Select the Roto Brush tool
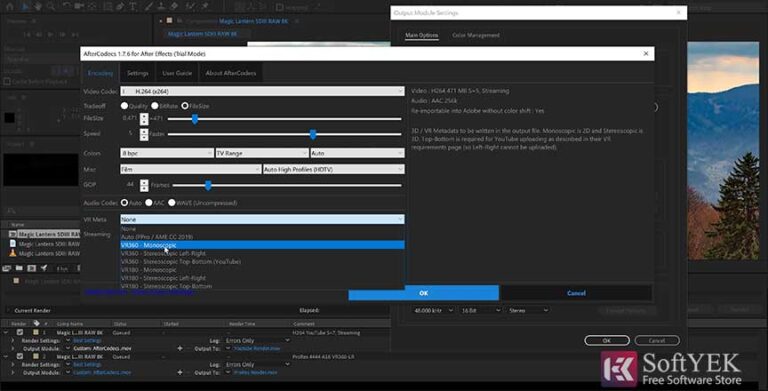 coord(191,6)
